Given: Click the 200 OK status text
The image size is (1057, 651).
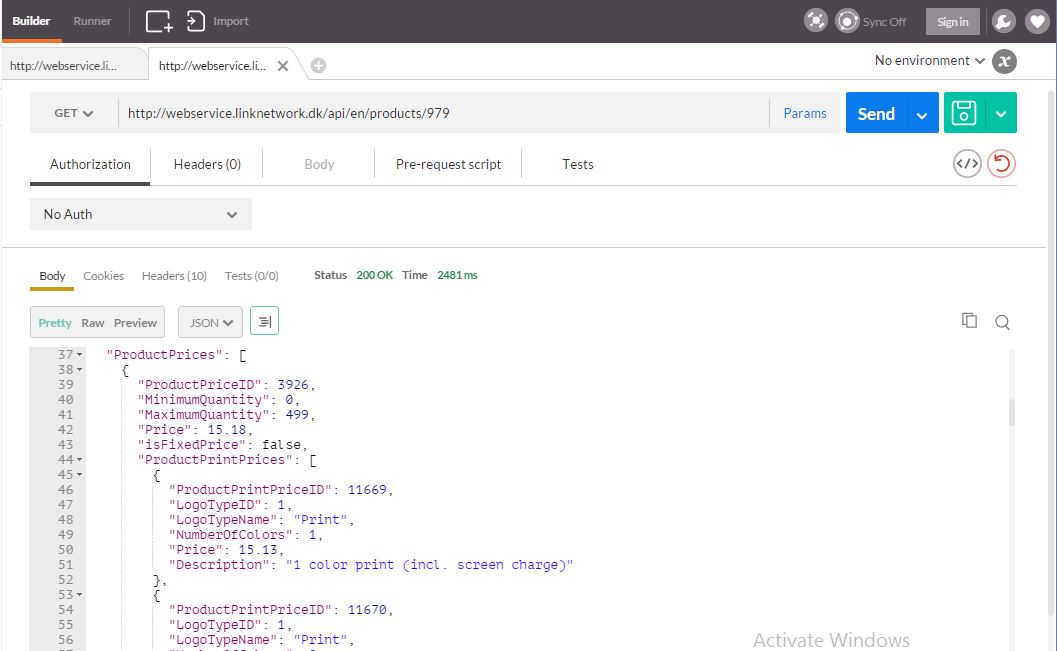Looking at the screenshot, I should coord(374,276).
